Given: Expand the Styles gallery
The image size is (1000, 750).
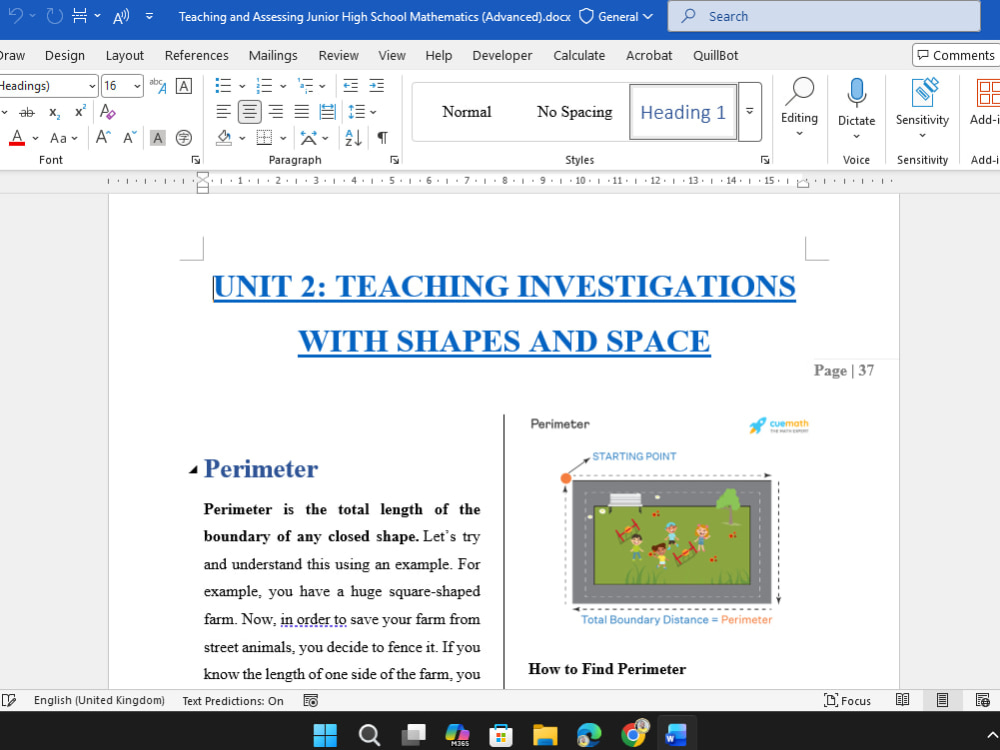Looking at the screenshot, I should tap(750, 112).
